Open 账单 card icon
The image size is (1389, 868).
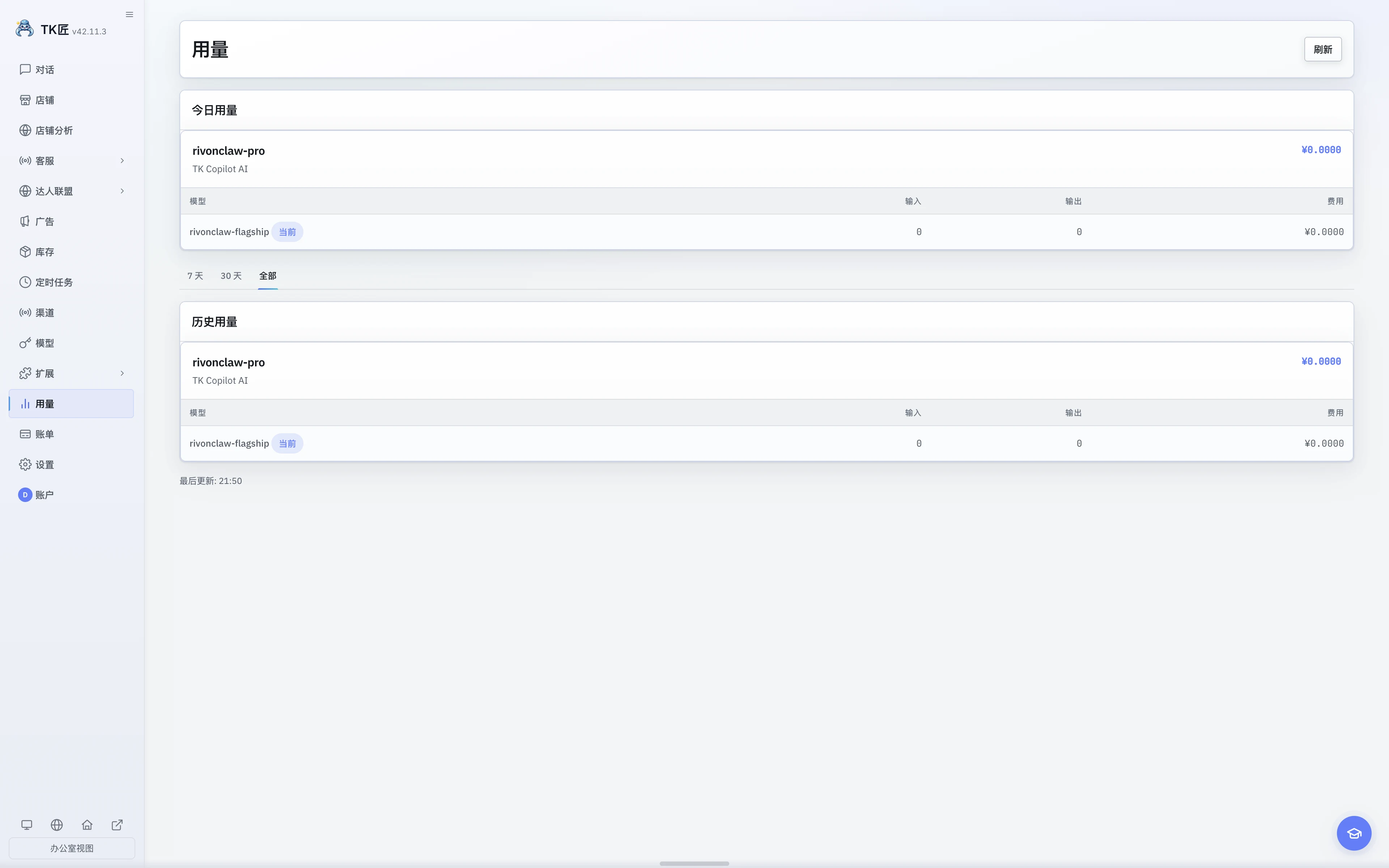point(25,434)
